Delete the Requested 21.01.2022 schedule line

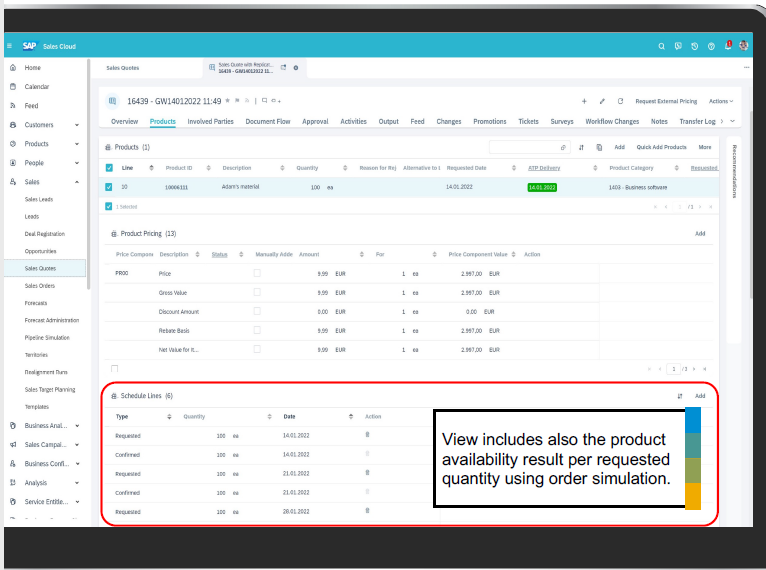pyautogui.click(x=367, y=473)
